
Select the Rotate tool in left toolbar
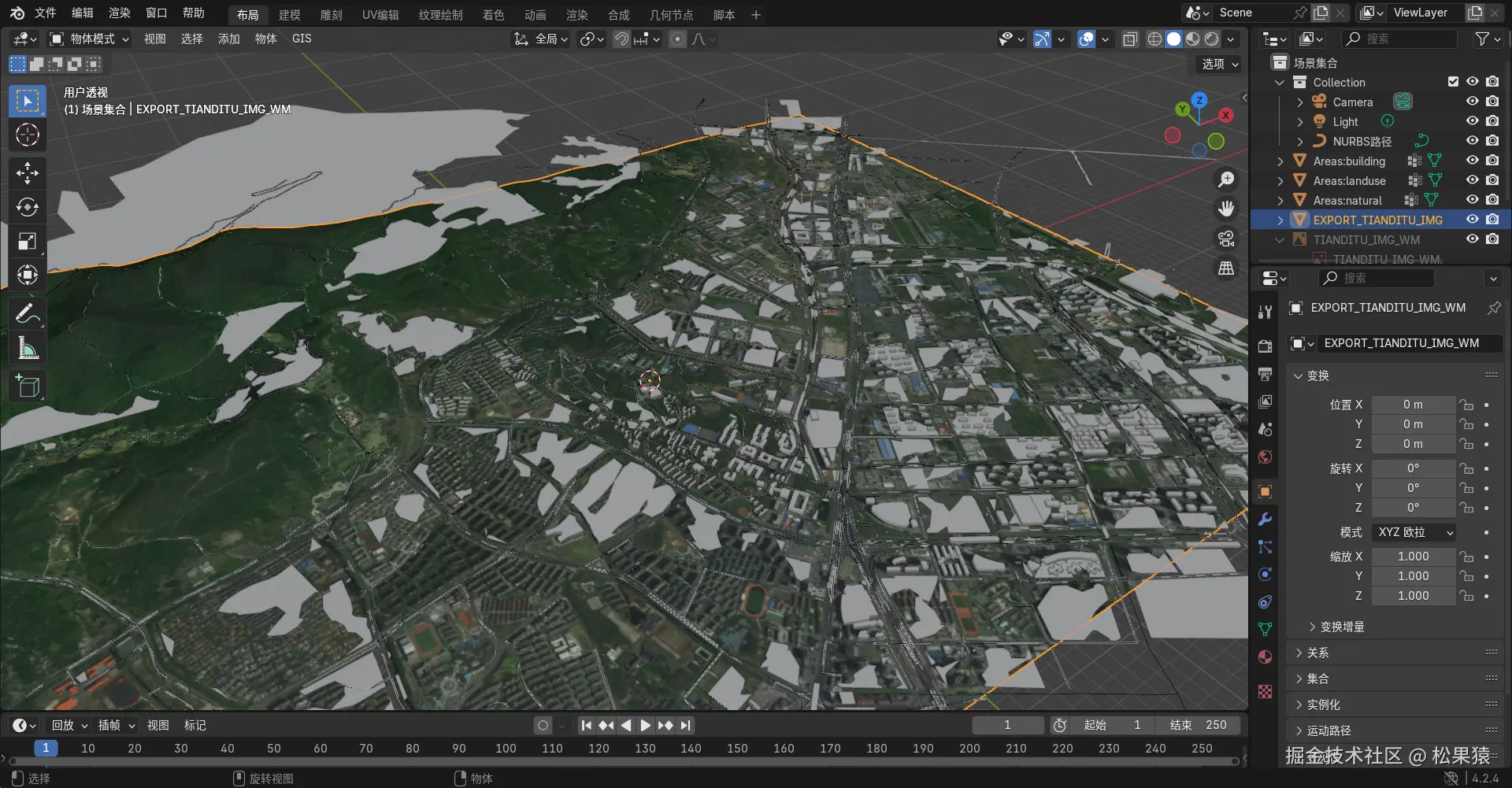28,207
